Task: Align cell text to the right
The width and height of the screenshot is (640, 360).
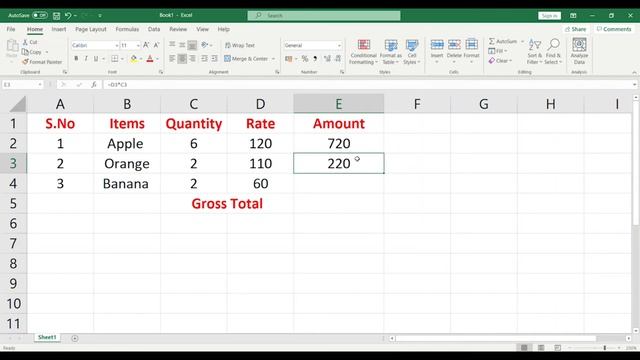Action: [192, 59]
